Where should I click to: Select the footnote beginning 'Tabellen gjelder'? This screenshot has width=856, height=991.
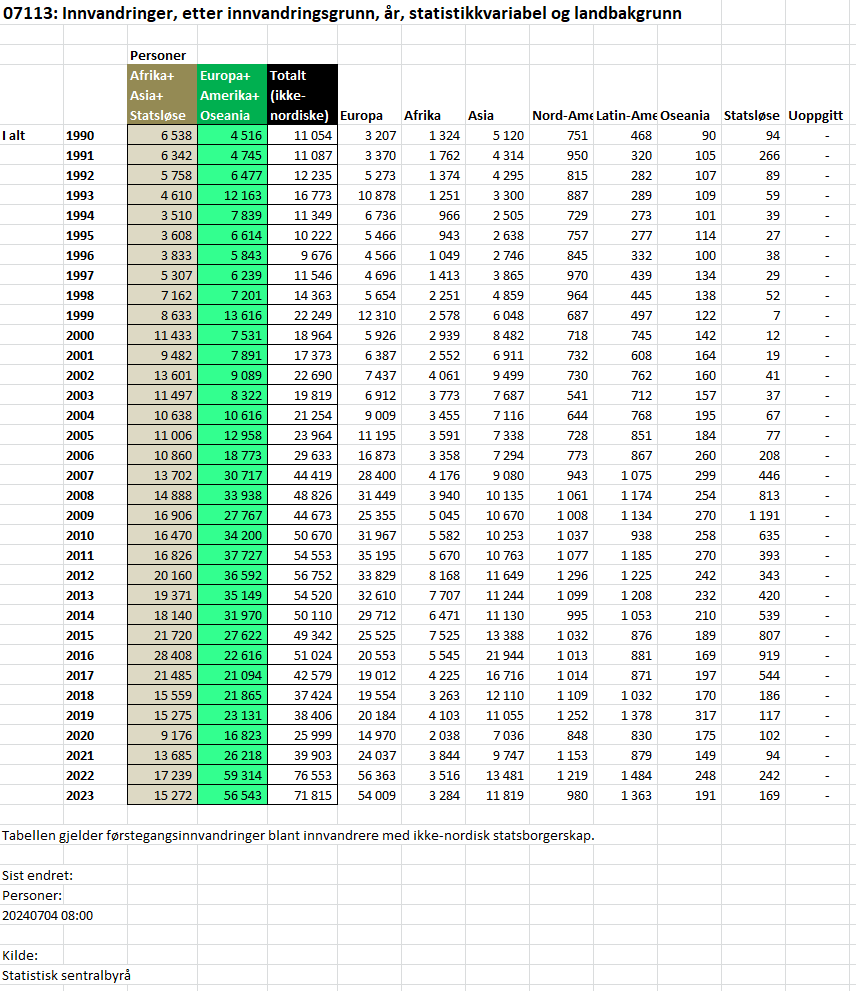pos(298,836)
